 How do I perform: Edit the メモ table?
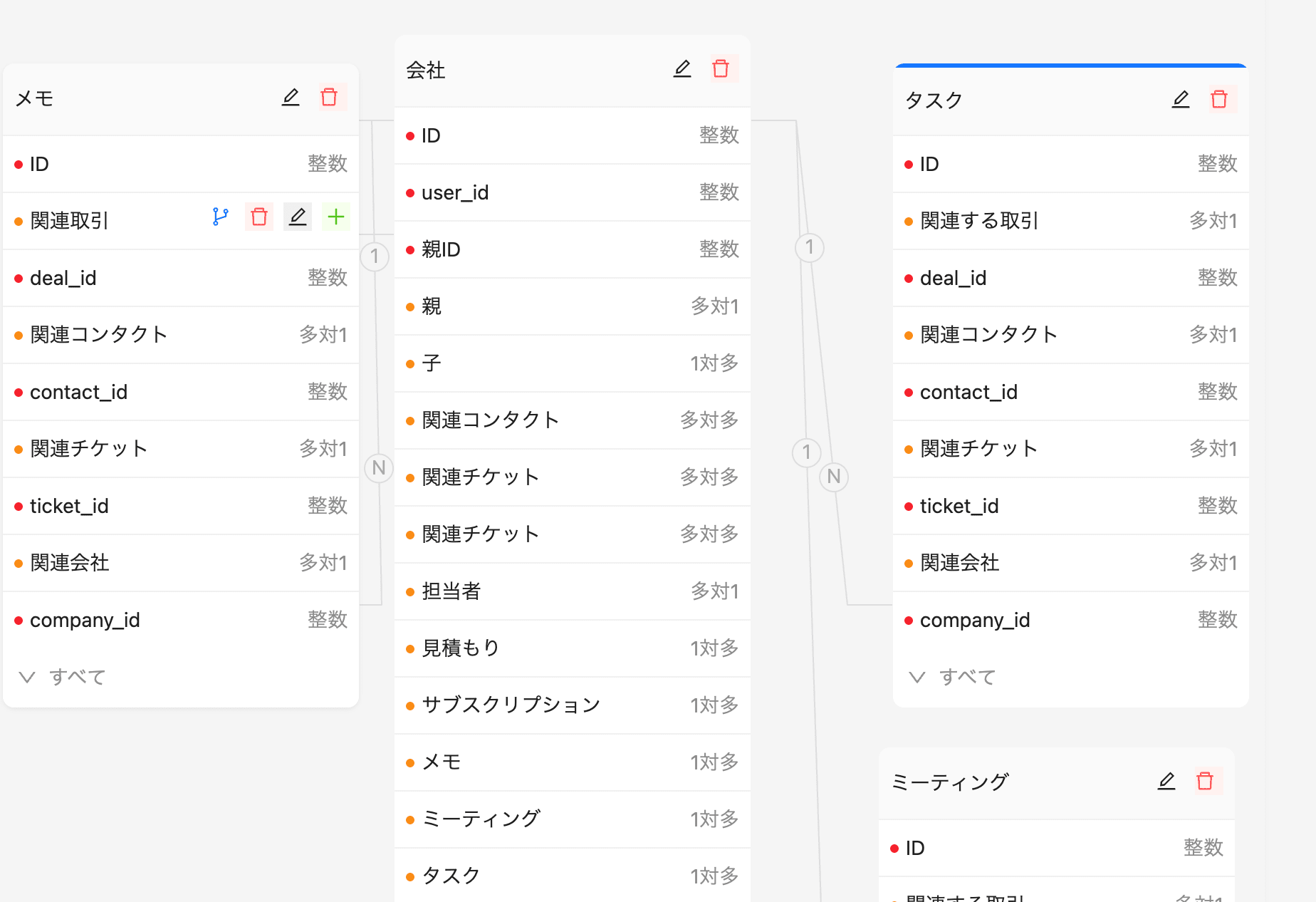click(291, 97)
